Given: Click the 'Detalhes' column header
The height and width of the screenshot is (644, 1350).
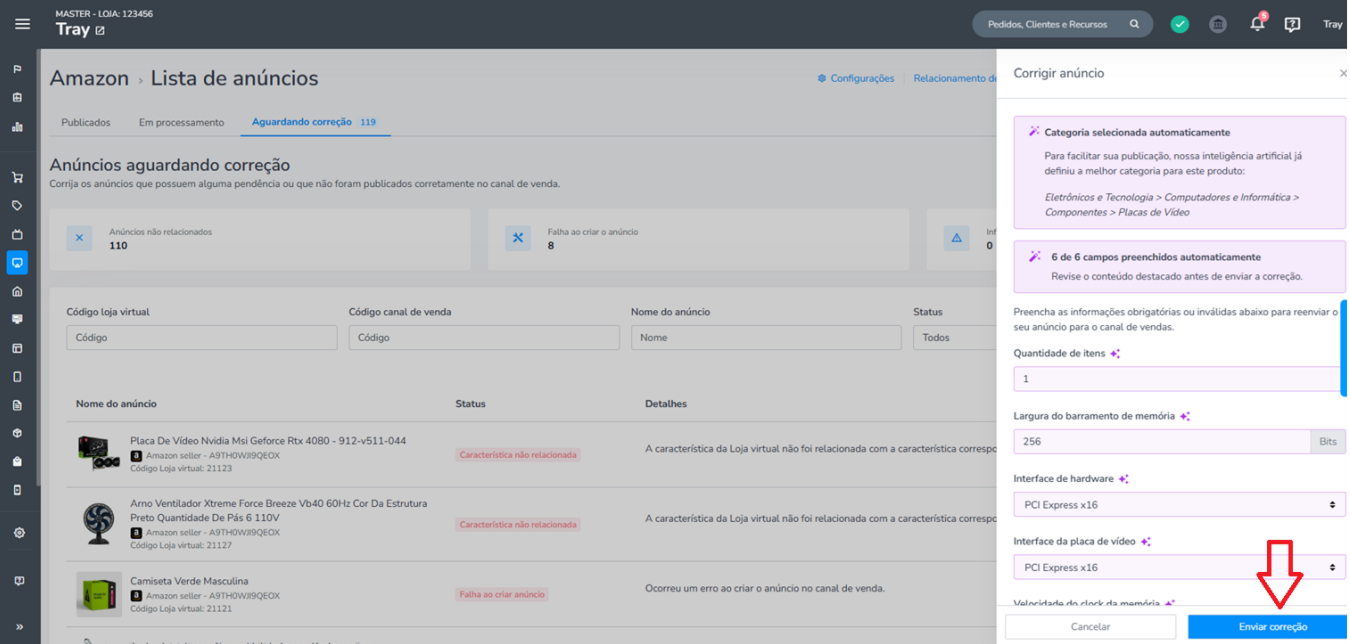Looking at the screenshot, I should (666, 404).
